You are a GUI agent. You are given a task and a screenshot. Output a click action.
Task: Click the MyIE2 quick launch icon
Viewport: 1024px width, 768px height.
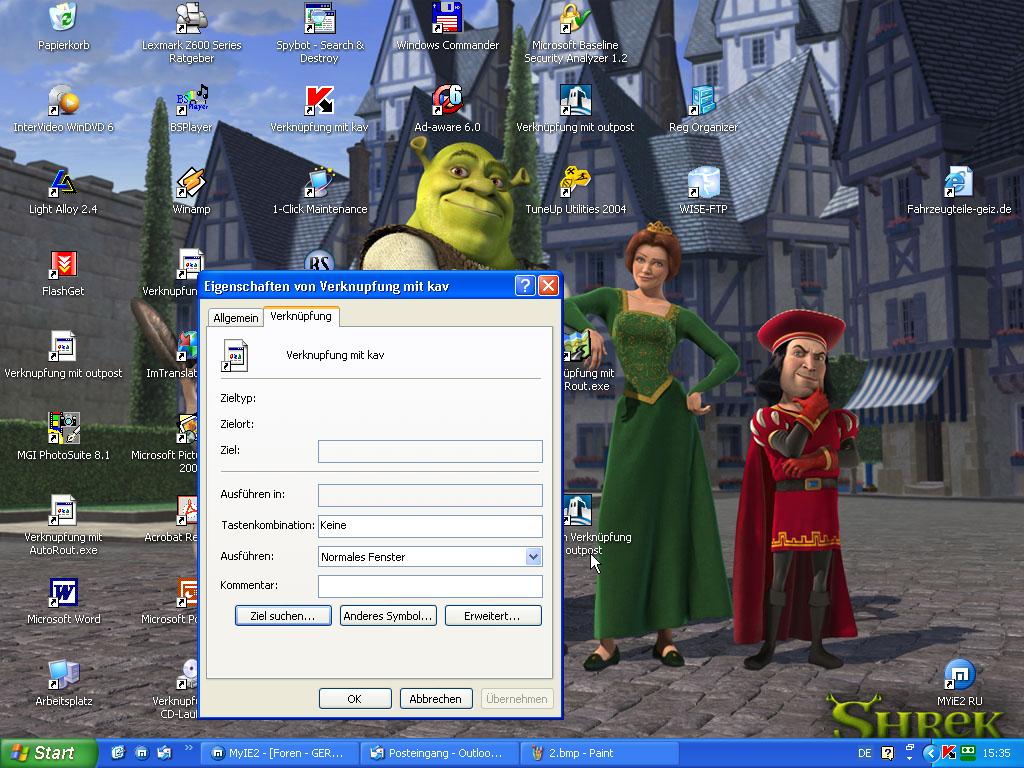[142, 753]
